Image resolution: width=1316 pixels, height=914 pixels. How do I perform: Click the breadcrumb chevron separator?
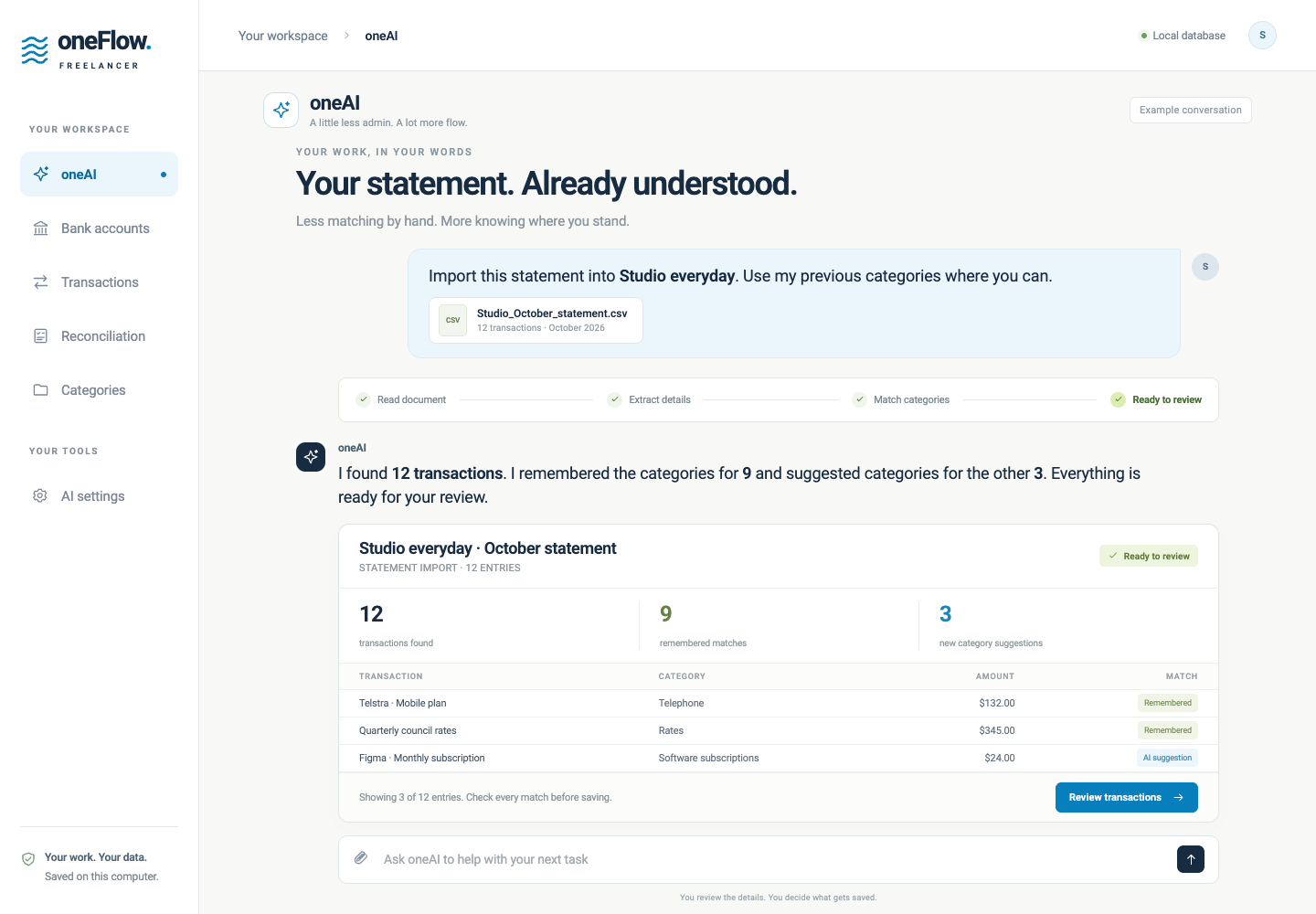click(346, 36)
